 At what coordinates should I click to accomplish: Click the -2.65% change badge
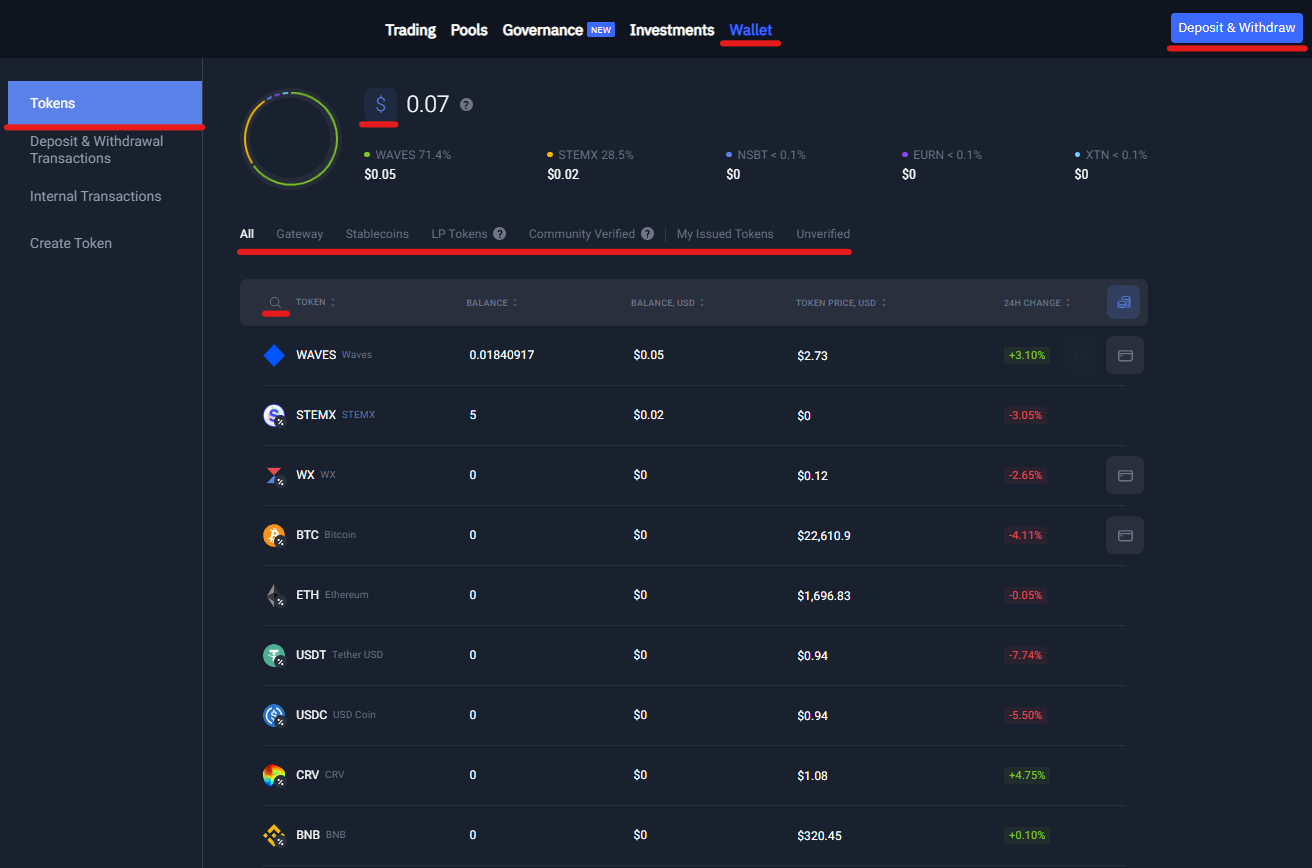tap(1025, 475)
